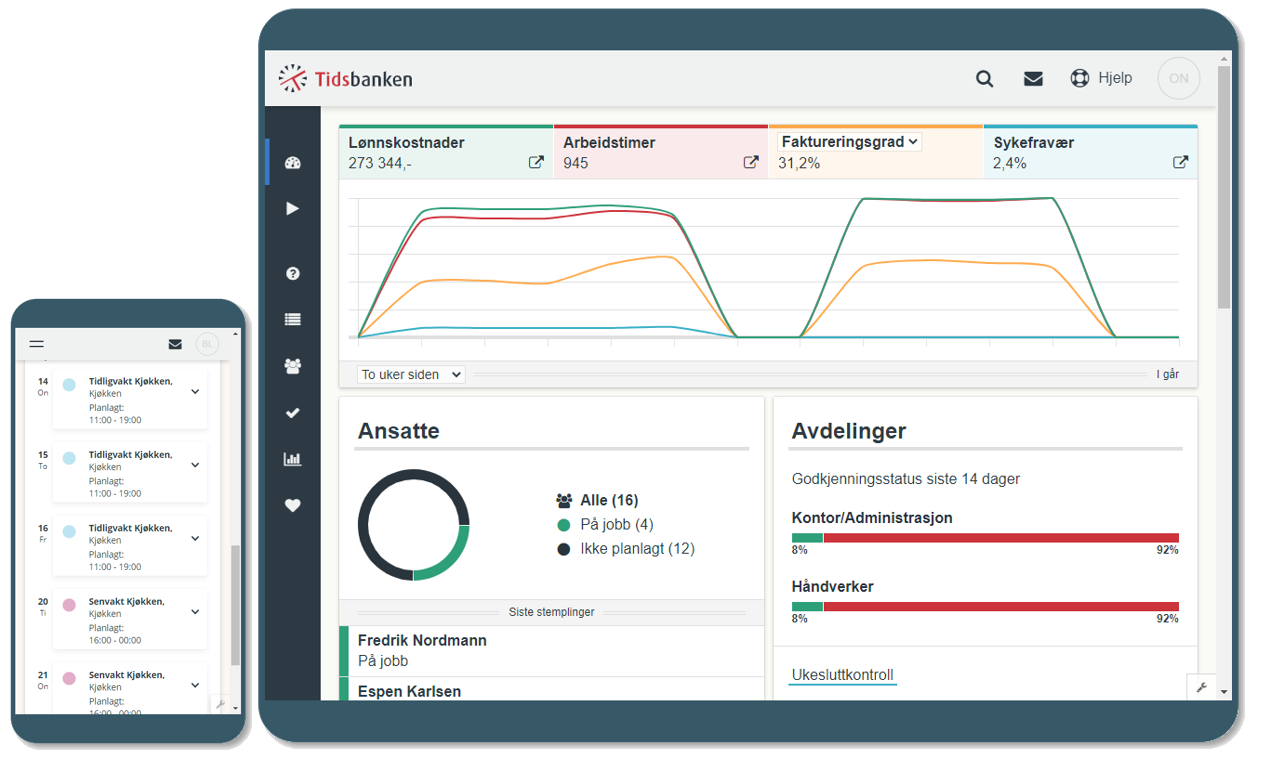
Task: Expand shift on day 21 Senvakt Kjøkken
Action: [x=195, y=685]
